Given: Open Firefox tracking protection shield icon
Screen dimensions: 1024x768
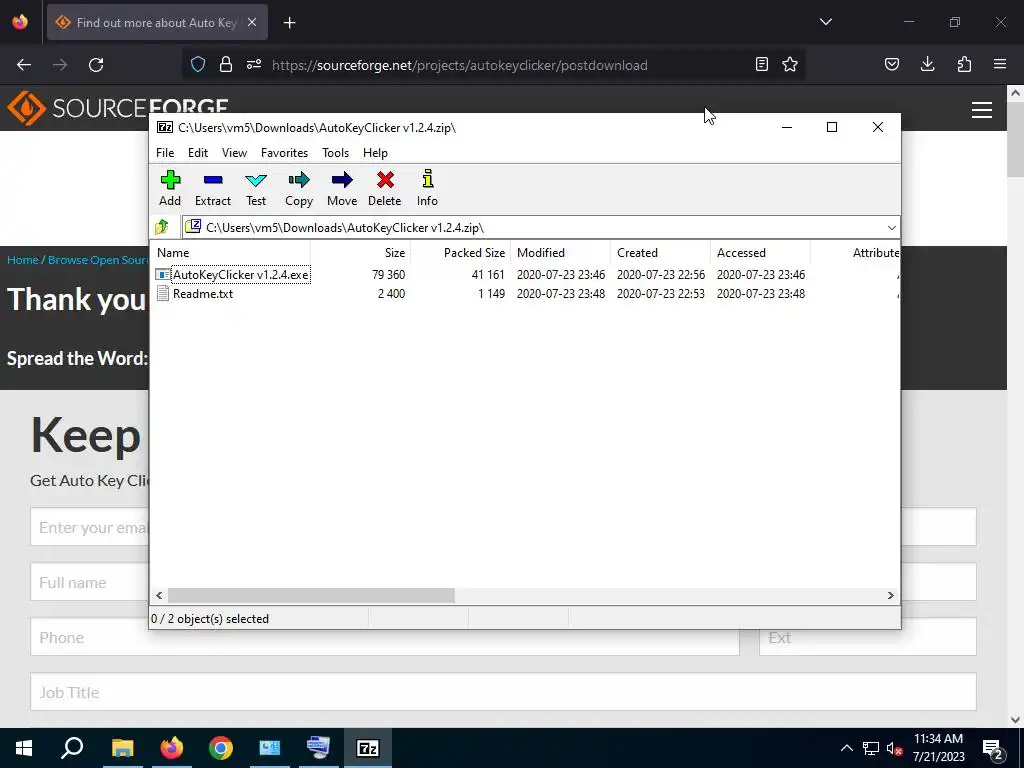Looking at the screenshot, I should pyautogui.click(x=198, y=65).
